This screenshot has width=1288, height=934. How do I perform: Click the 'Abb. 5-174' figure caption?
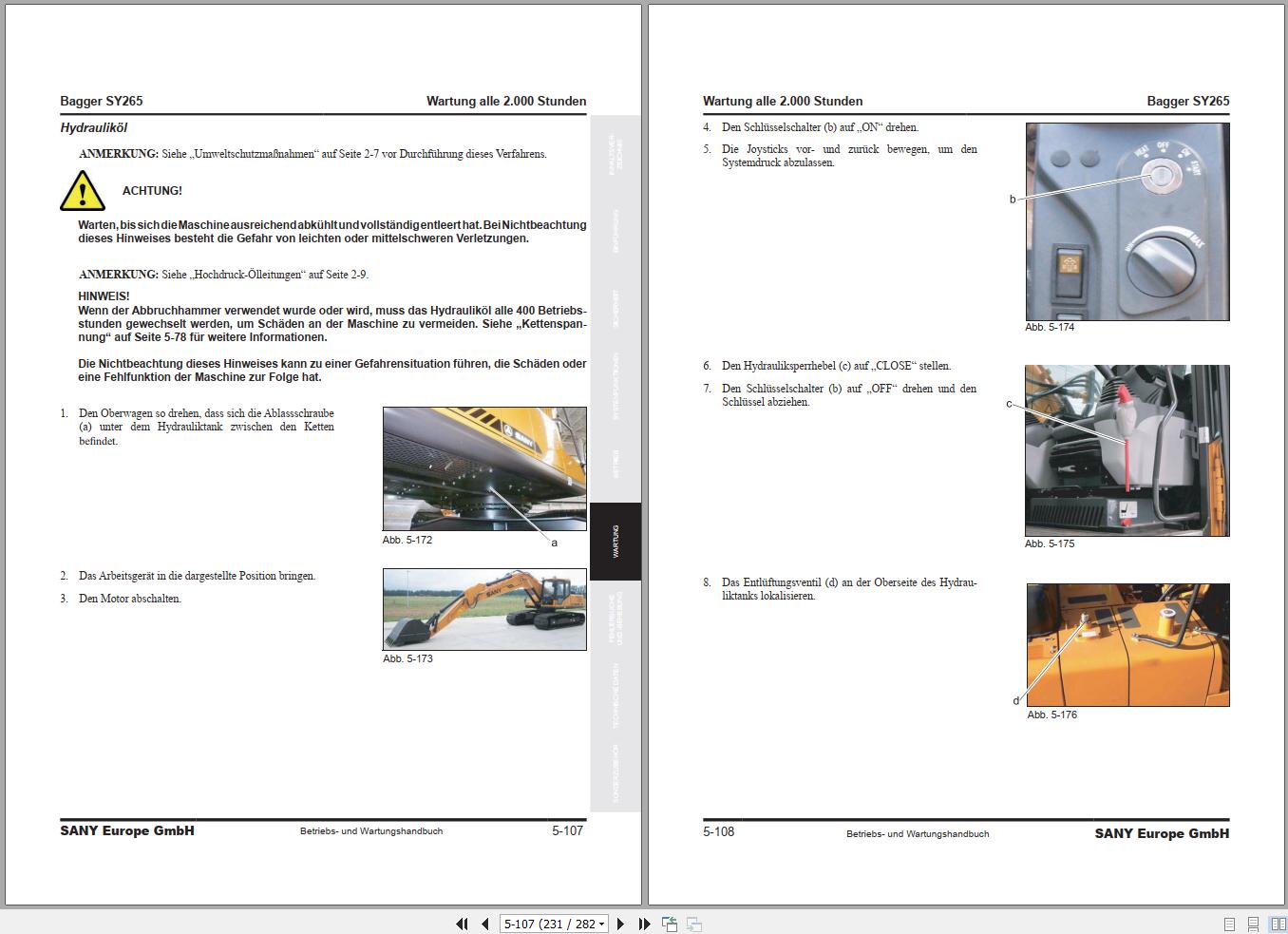coord(1050,327)
